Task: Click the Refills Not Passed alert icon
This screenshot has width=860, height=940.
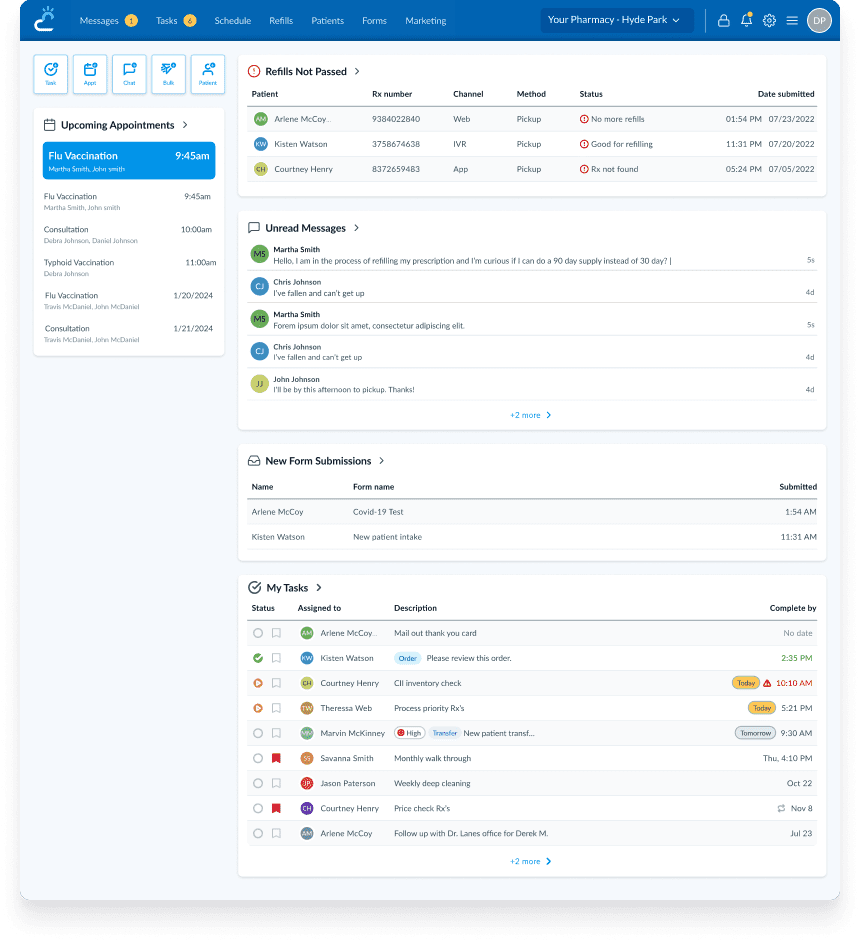Action: (x=254, y=71)
